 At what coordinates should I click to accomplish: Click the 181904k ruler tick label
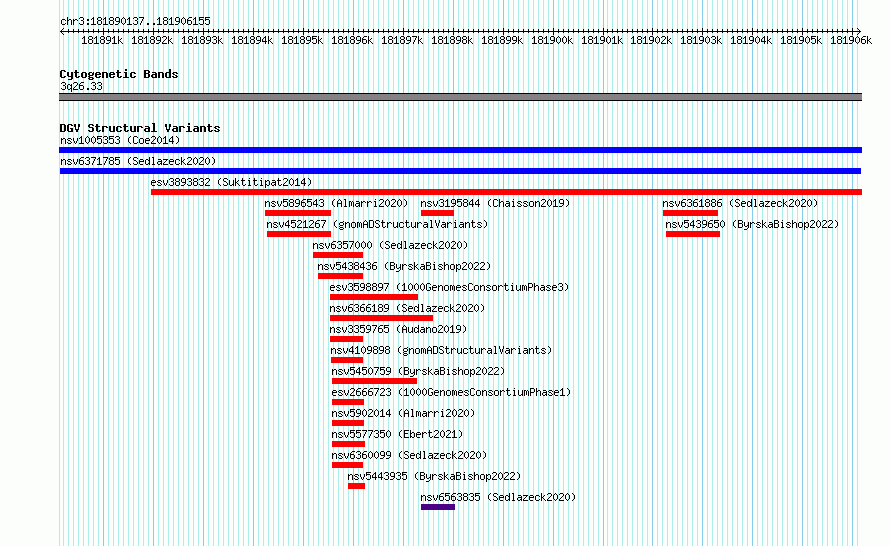point(751,40)
